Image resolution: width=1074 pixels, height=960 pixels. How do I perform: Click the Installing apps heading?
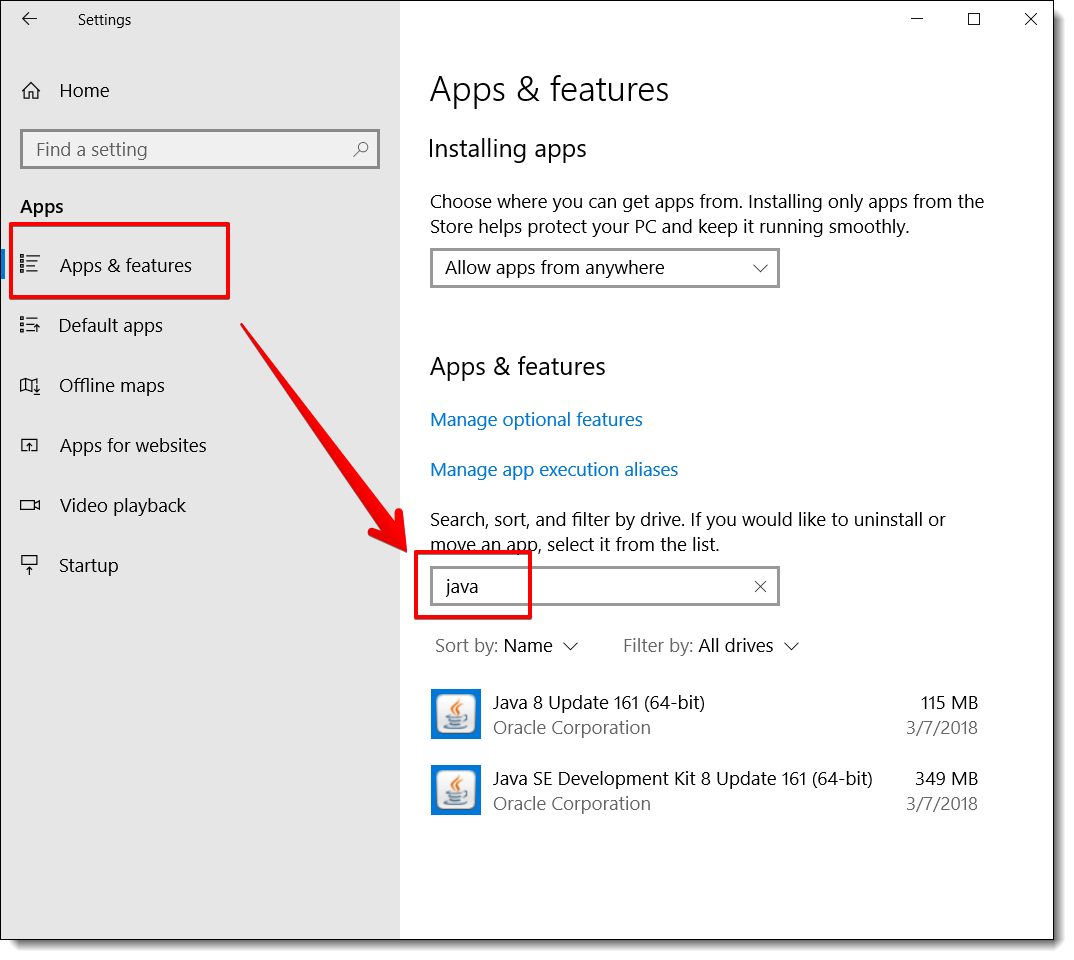508,149
